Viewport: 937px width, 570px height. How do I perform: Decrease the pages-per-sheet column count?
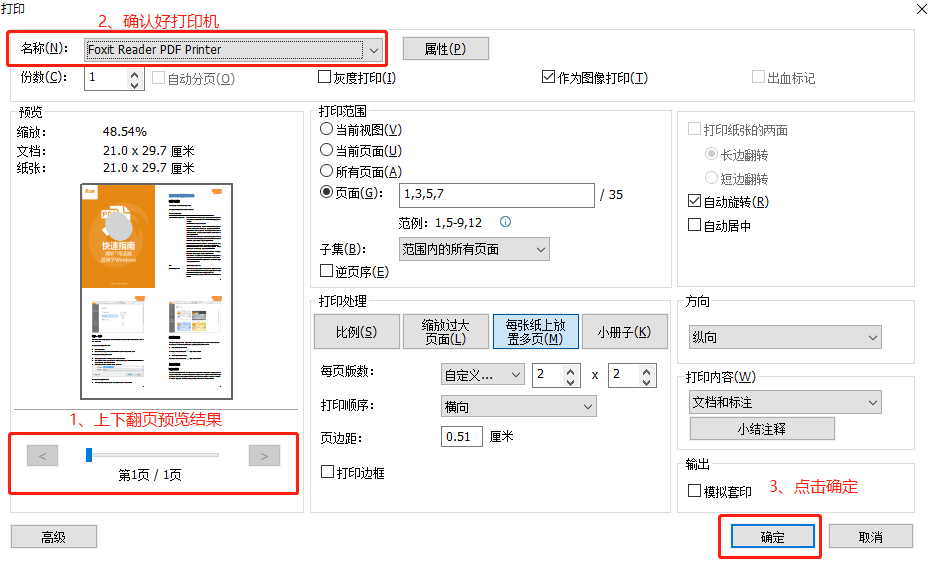click(x=570, y=381)
